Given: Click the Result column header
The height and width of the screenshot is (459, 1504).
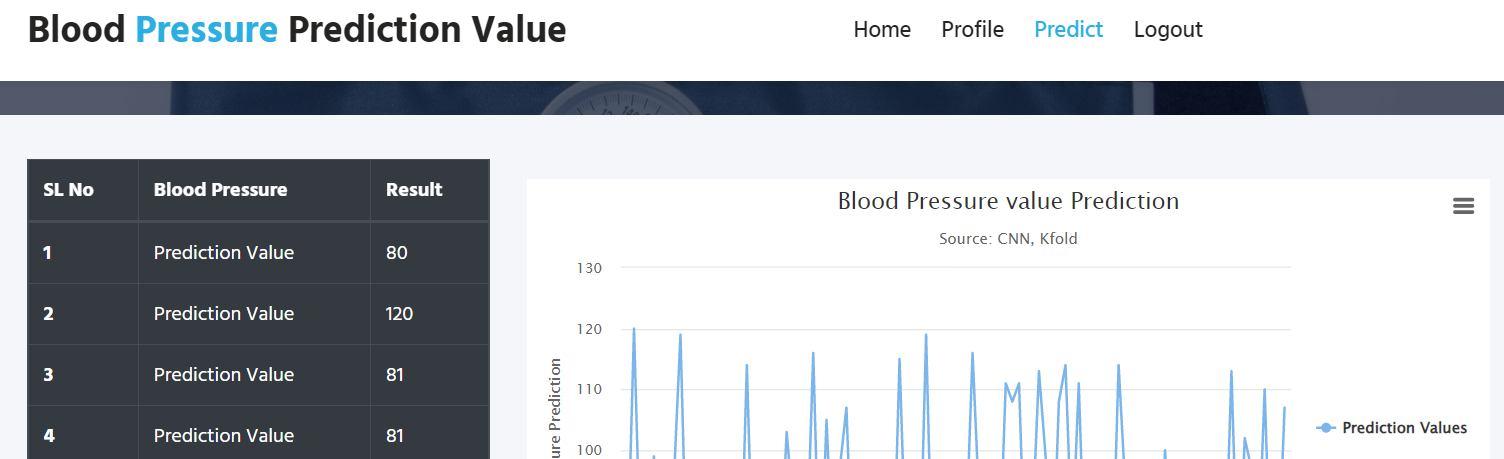Looking at the screenshot, I should pyautogui.click(x=429, y=190).
